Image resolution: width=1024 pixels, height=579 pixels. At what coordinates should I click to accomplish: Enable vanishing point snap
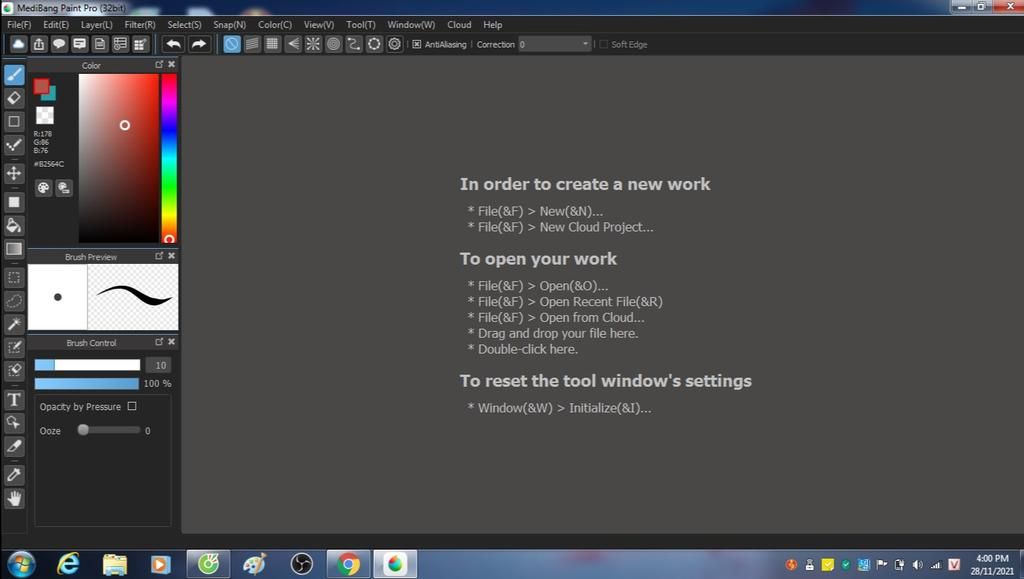point(293,44)
